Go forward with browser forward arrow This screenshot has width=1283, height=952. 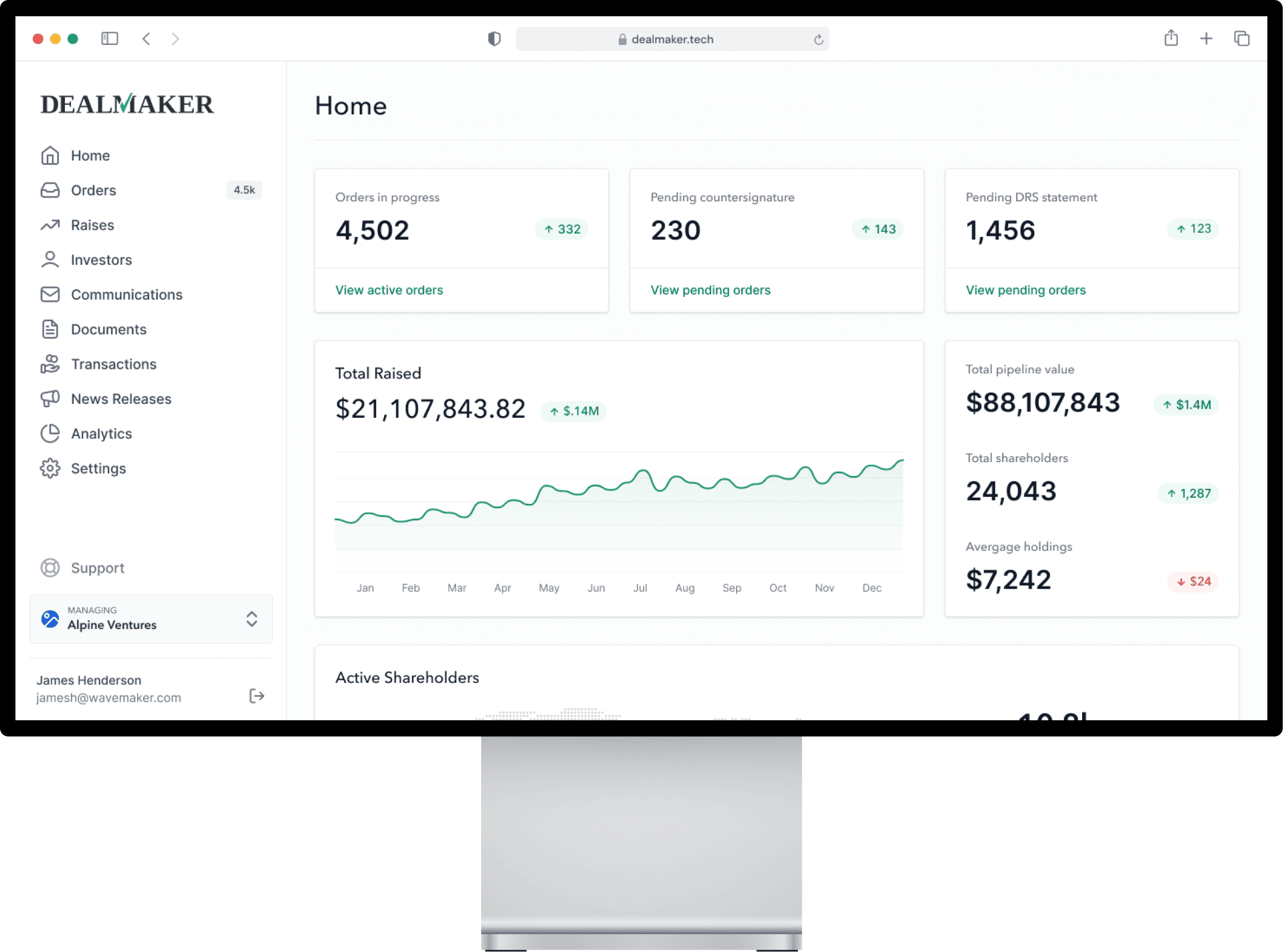pos(175,39)
